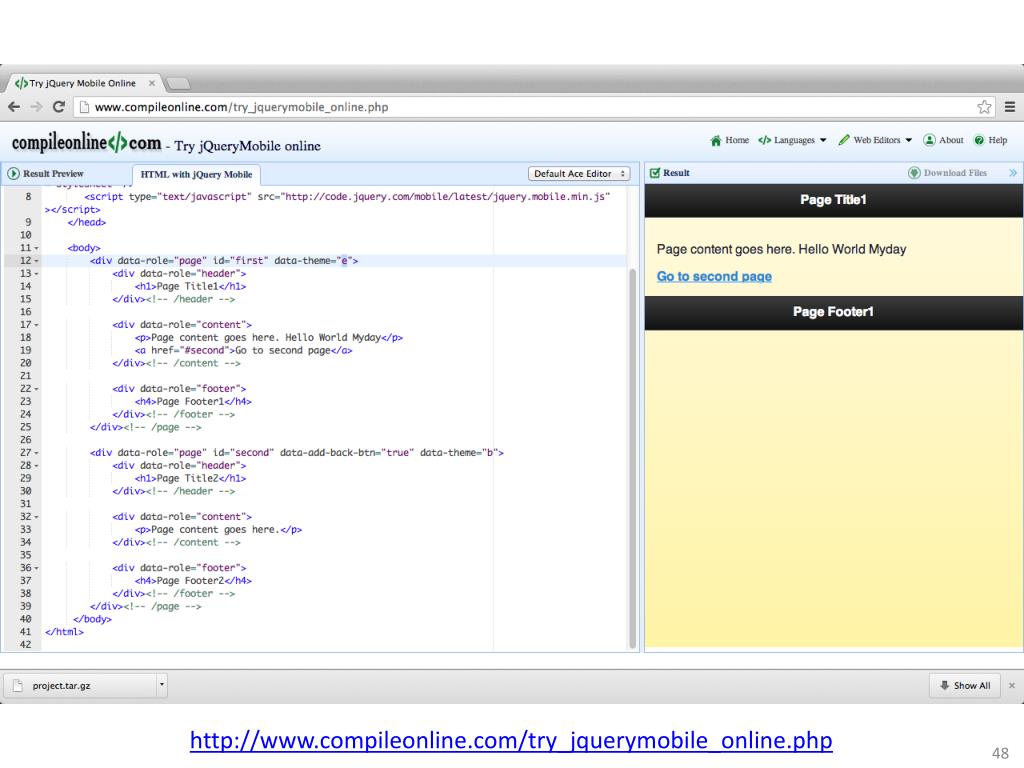Open the Languages dropdown menu

click(x=793, y=140)
